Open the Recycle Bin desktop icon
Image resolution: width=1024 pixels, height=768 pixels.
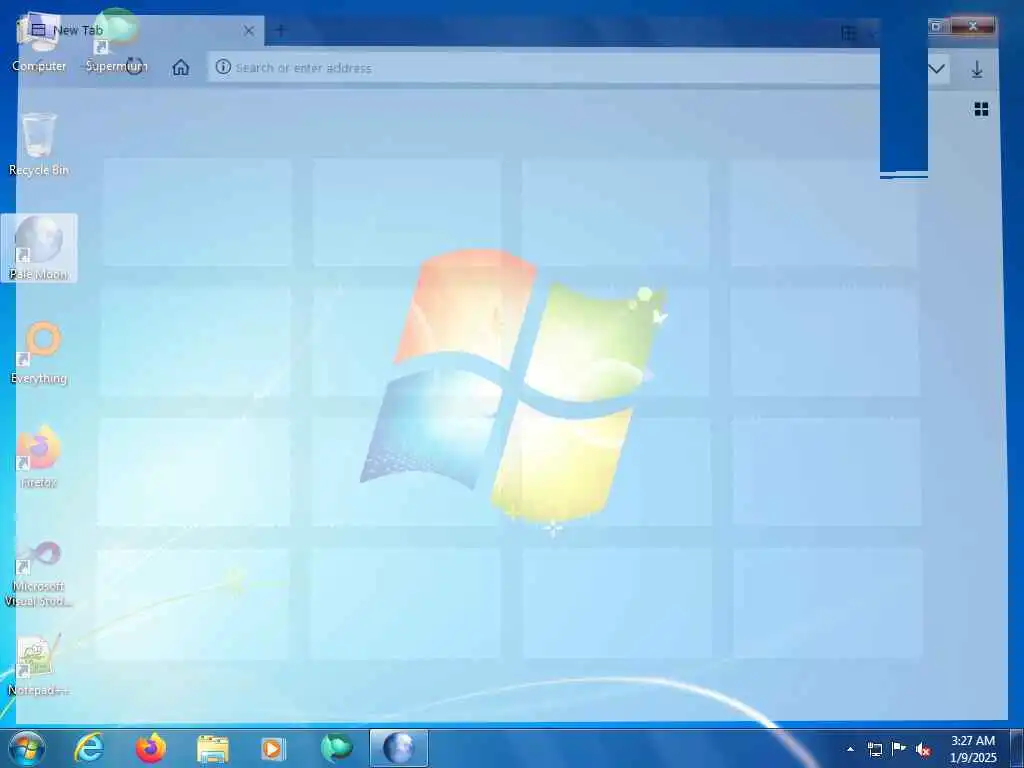pyautogui.click(x=39, y=144)
